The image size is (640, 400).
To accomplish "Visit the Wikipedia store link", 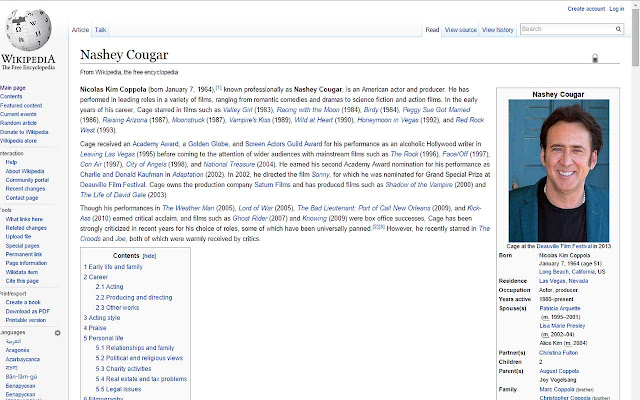I will pyautogui.click(x=18, y=141).
